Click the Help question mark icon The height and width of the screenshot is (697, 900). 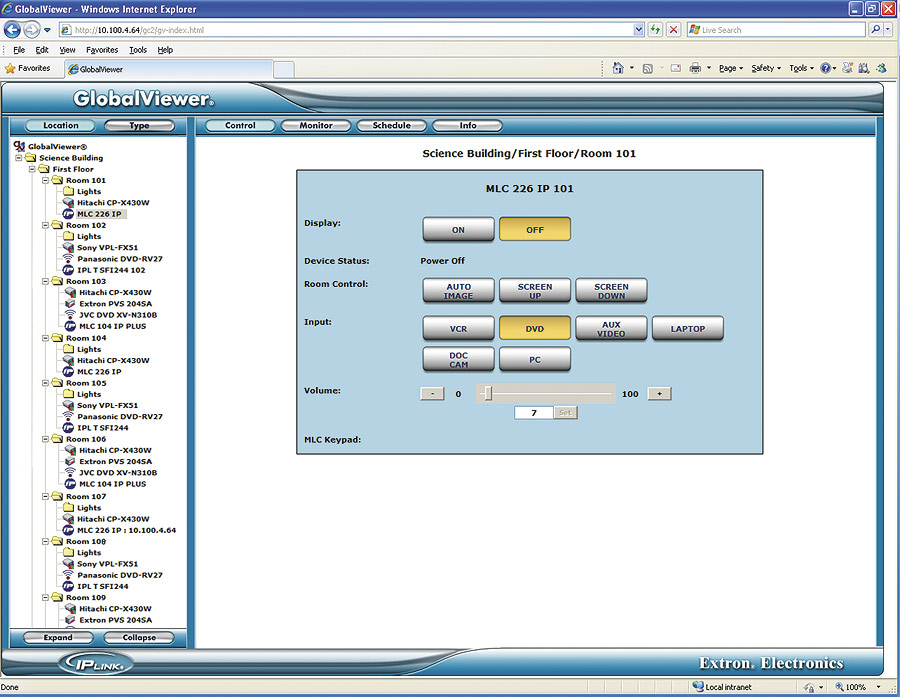(x=825, y=68)
